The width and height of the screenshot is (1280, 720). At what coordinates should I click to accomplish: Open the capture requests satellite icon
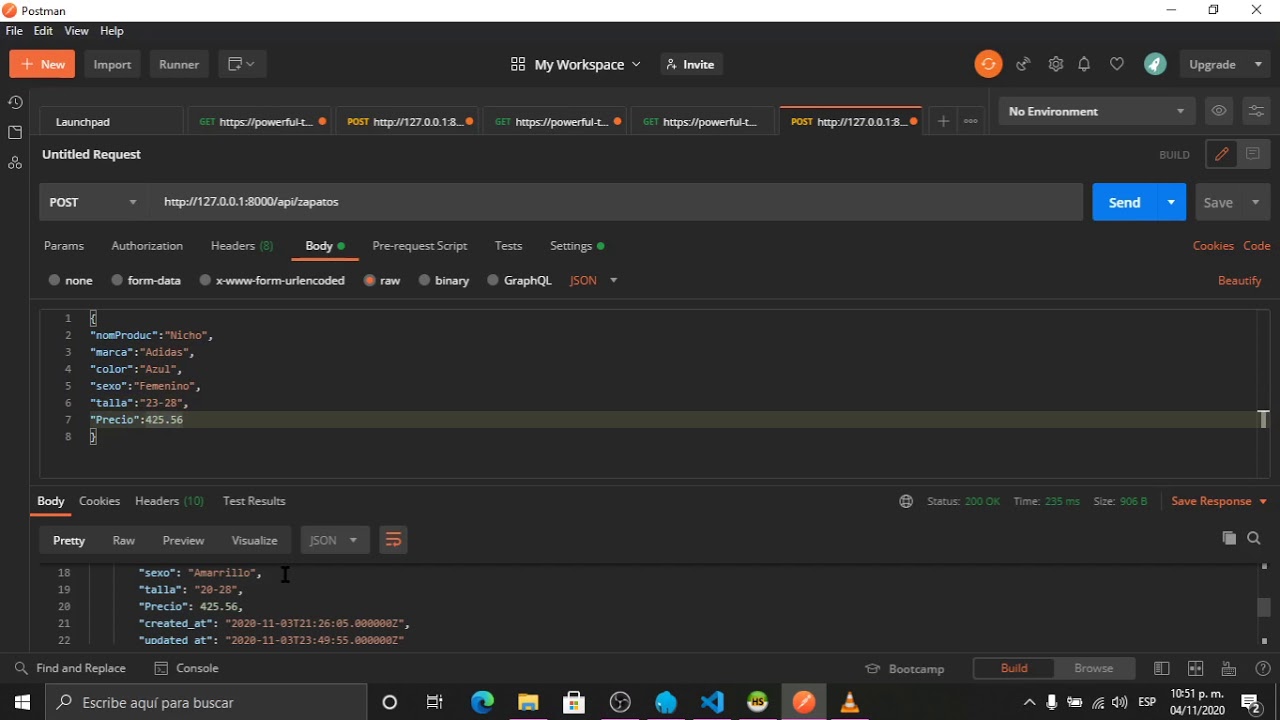coord(1023,64)
